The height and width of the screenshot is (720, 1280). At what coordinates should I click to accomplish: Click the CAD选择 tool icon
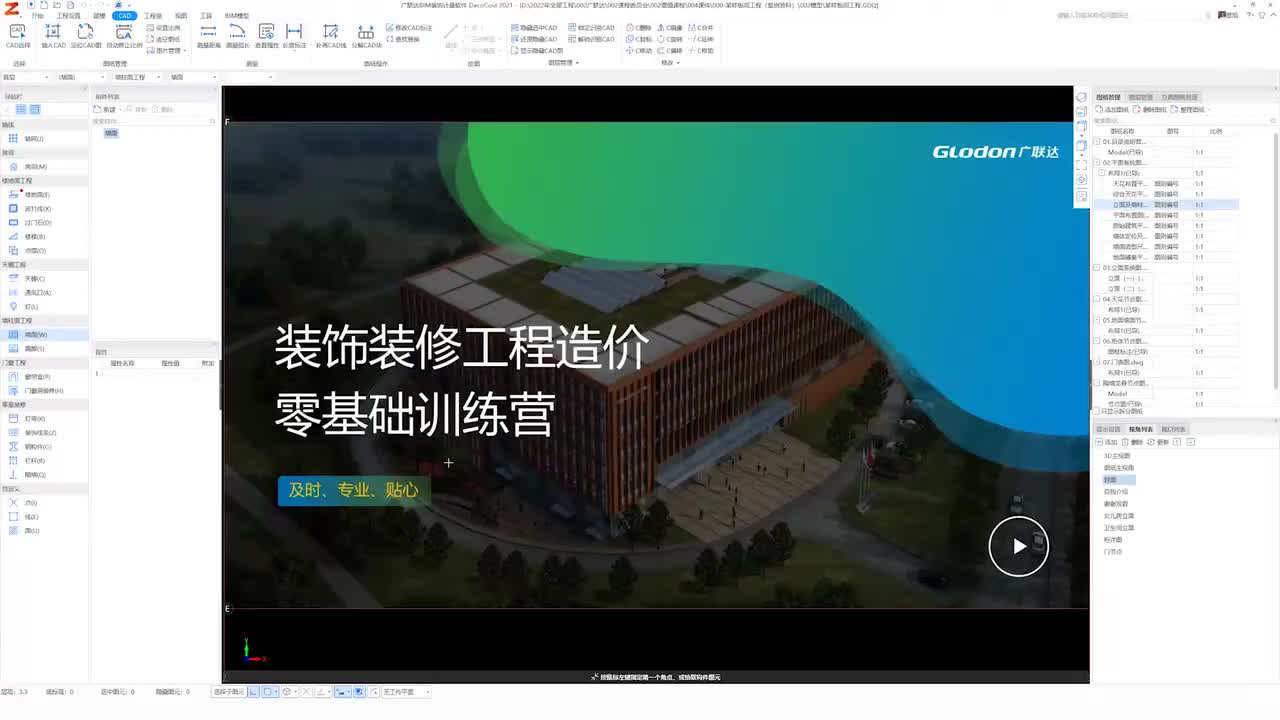pos(18,37)
